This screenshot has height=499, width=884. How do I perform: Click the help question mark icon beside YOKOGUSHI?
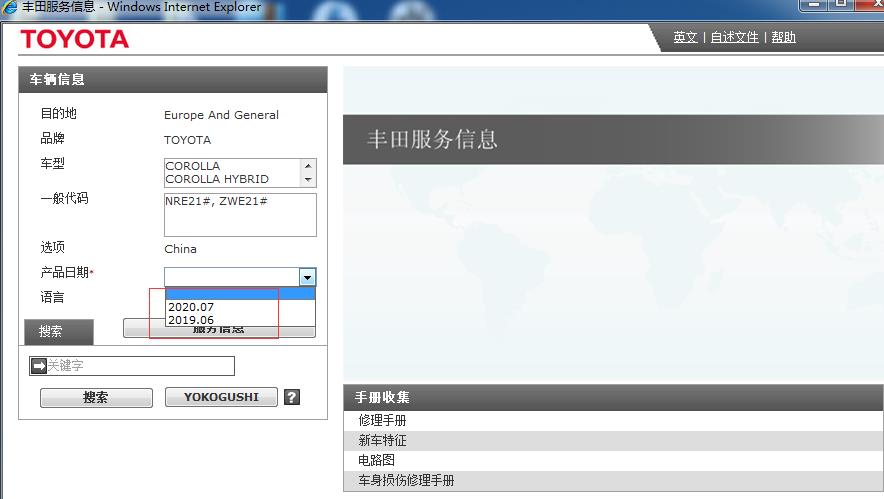click(x=291, y=397)
